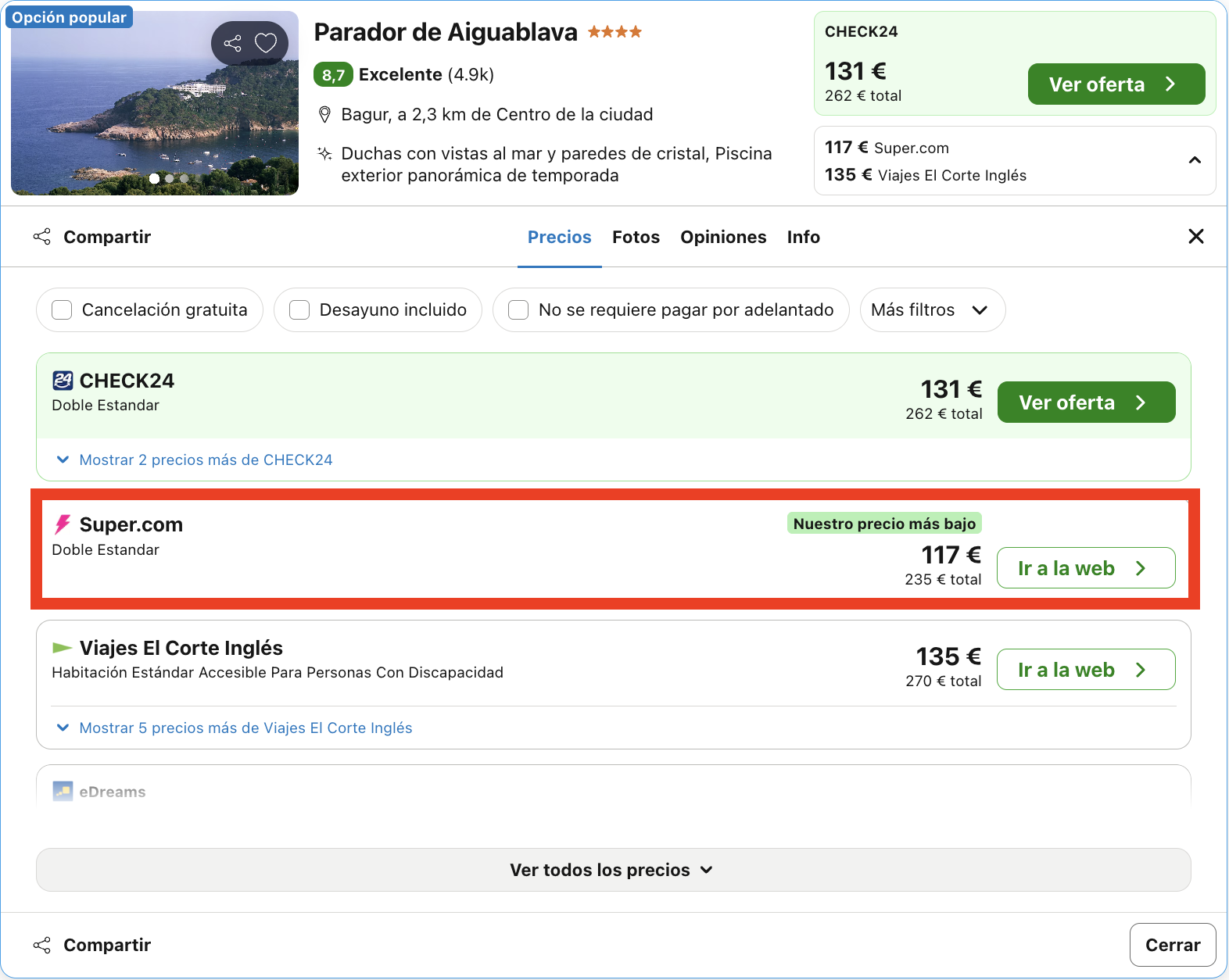The height and width of the screenshot is (980, 1229).
Task: Collapse the other prices chevron in summary card
Action: 1195,160
